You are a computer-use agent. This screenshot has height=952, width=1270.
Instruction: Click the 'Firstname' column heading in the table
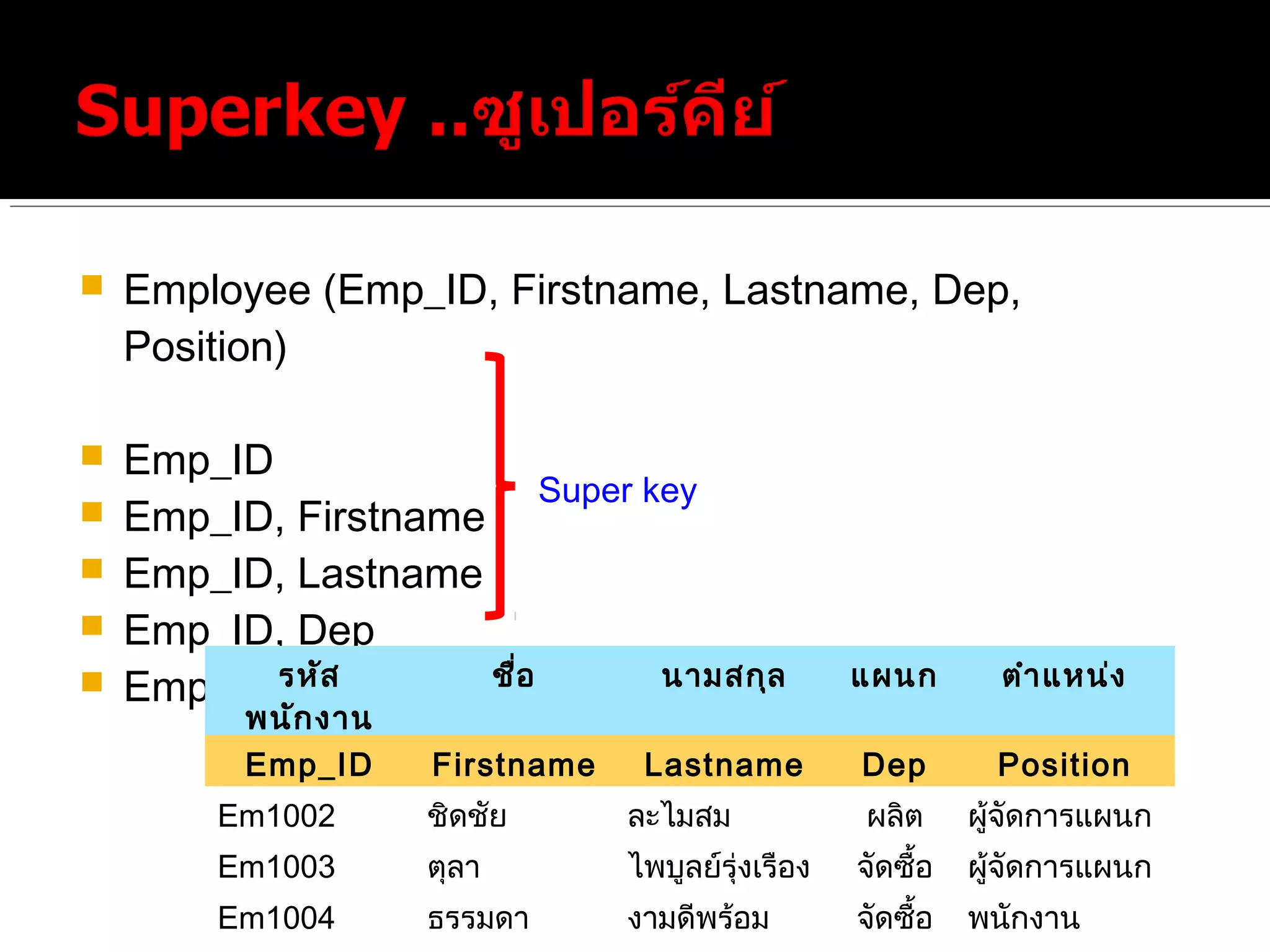click(513, 765)
